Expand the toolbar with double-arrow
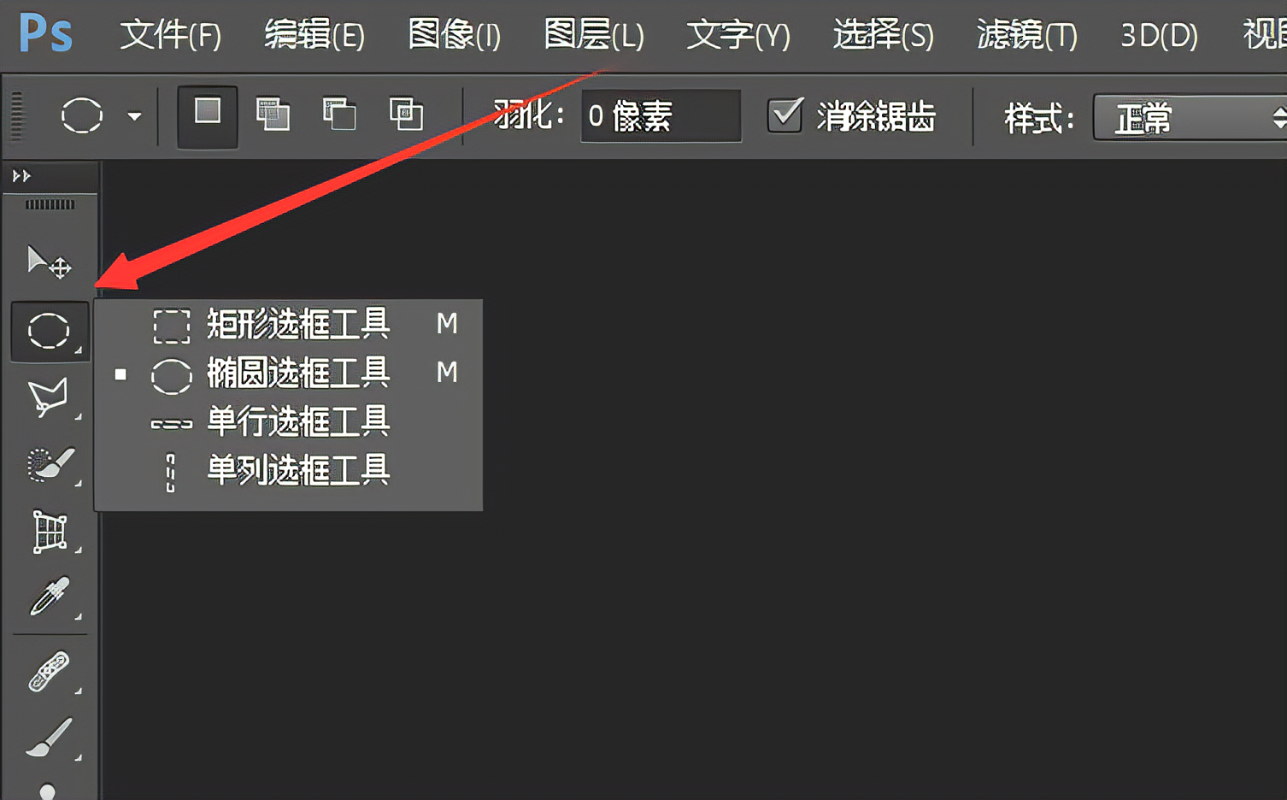1287x800 pixels. tap(21, 176)
